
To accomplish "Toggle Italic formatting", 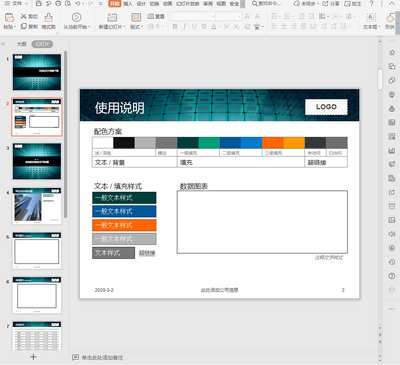I will coord(184,27).
